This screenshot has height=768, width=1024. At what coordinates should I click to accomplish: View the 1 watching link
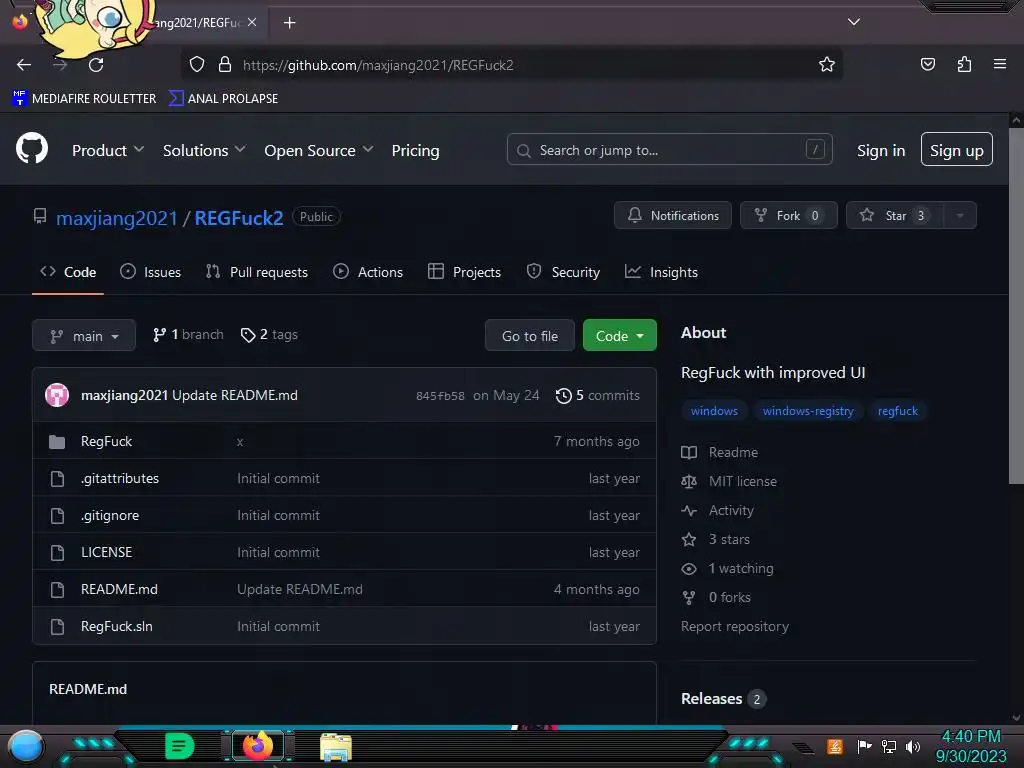(x=727, y=568)
